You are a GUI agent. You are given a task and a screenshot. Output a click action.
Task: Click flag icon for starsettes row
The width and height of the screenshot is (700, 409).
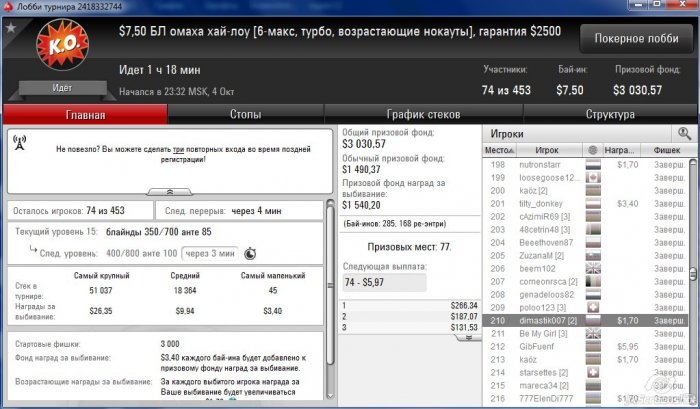coord(593,372)
